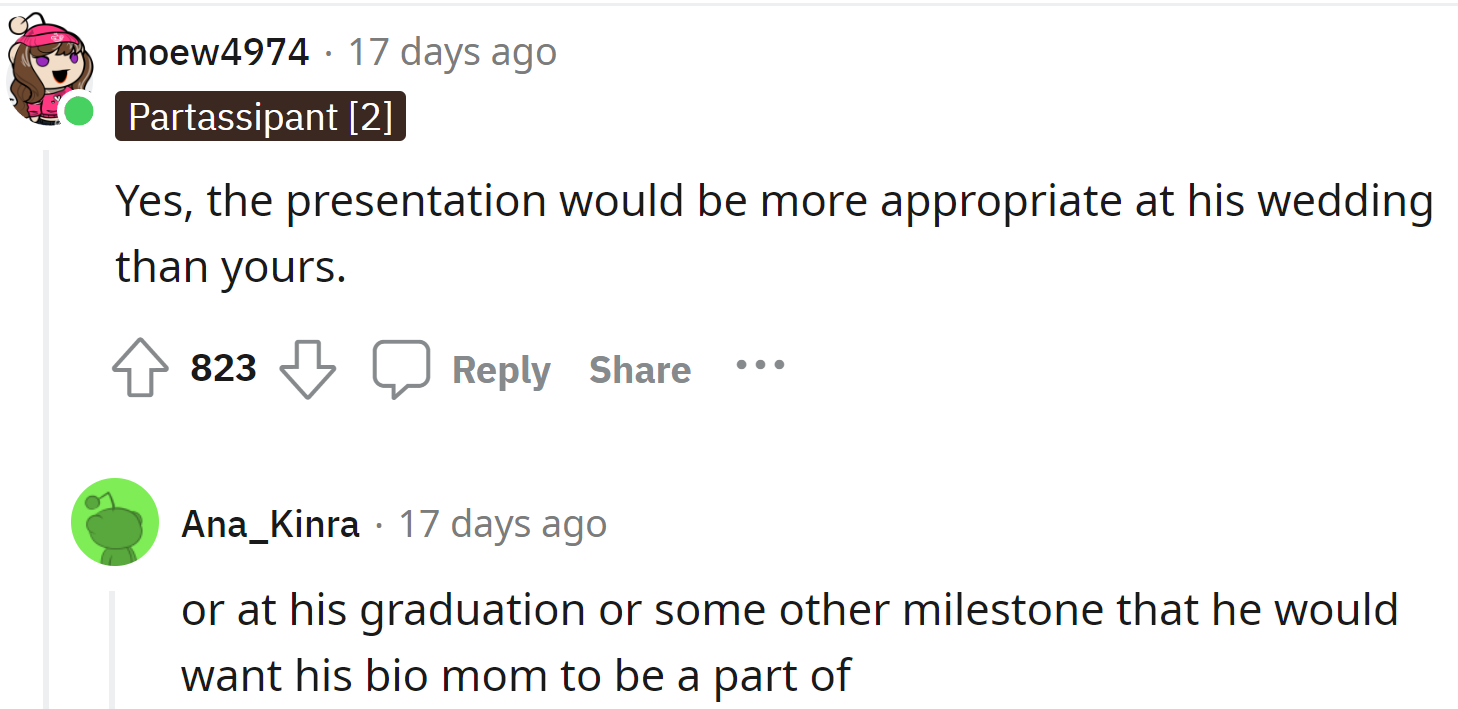The width and height of the screenshot is (1458, 709).
Task: Click the 17 days ago timestamp on moew4974's comment
Action: [x=452, y=52]
